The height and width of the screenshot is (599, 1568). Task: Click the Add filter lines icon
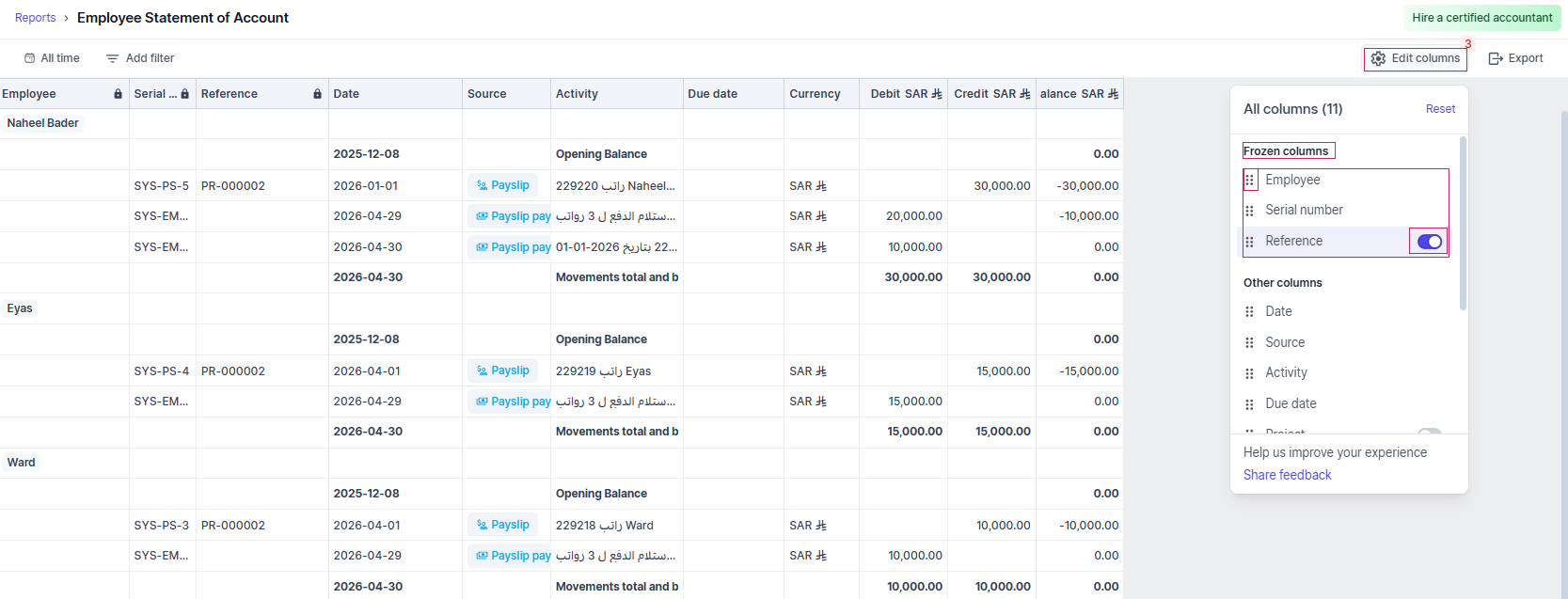pos(112,58)
